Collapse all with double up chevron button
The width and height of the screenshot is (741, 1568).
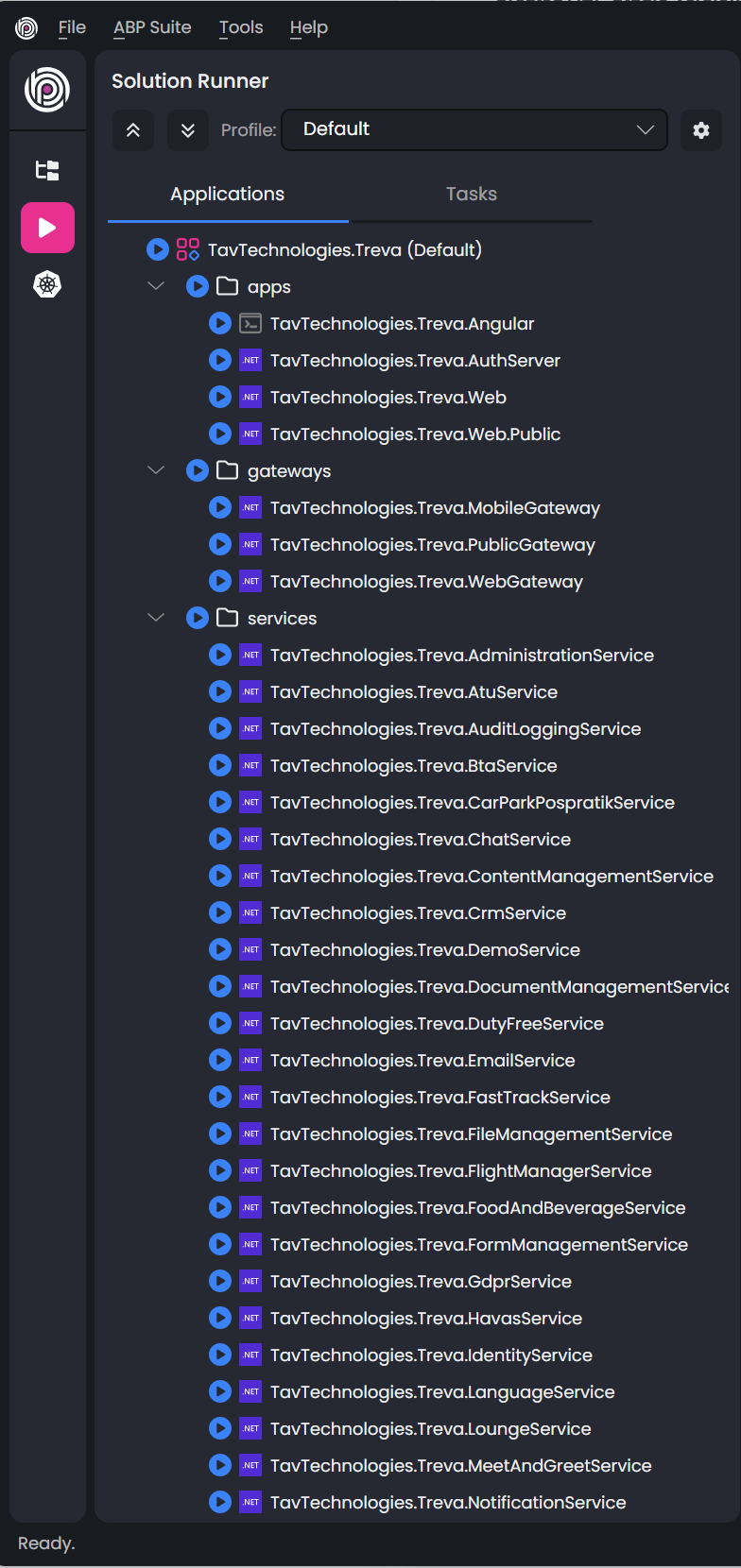pyautogui.click(x=133, y=130)
